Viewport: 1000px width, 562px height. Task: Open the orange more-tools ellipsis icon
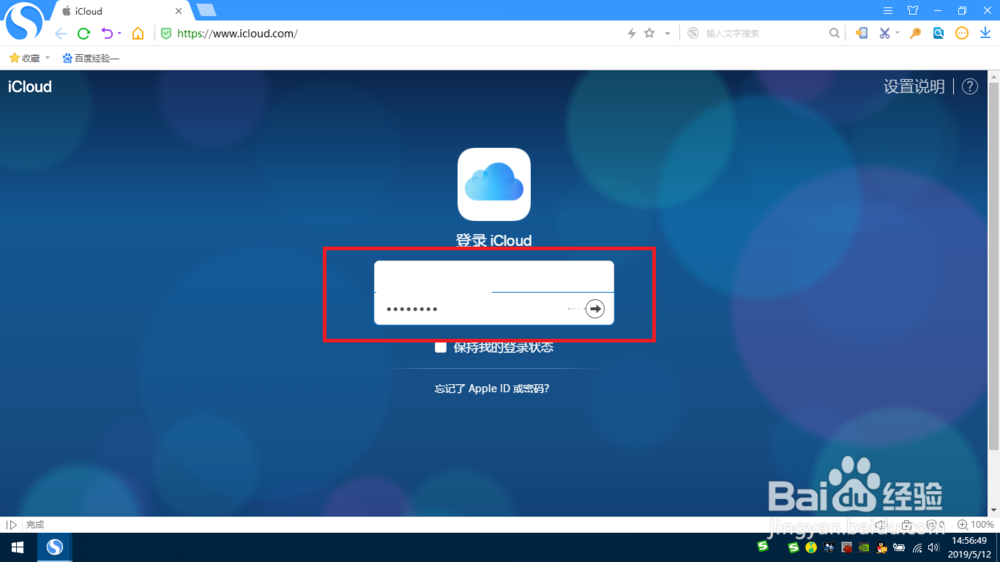(962, 33)
